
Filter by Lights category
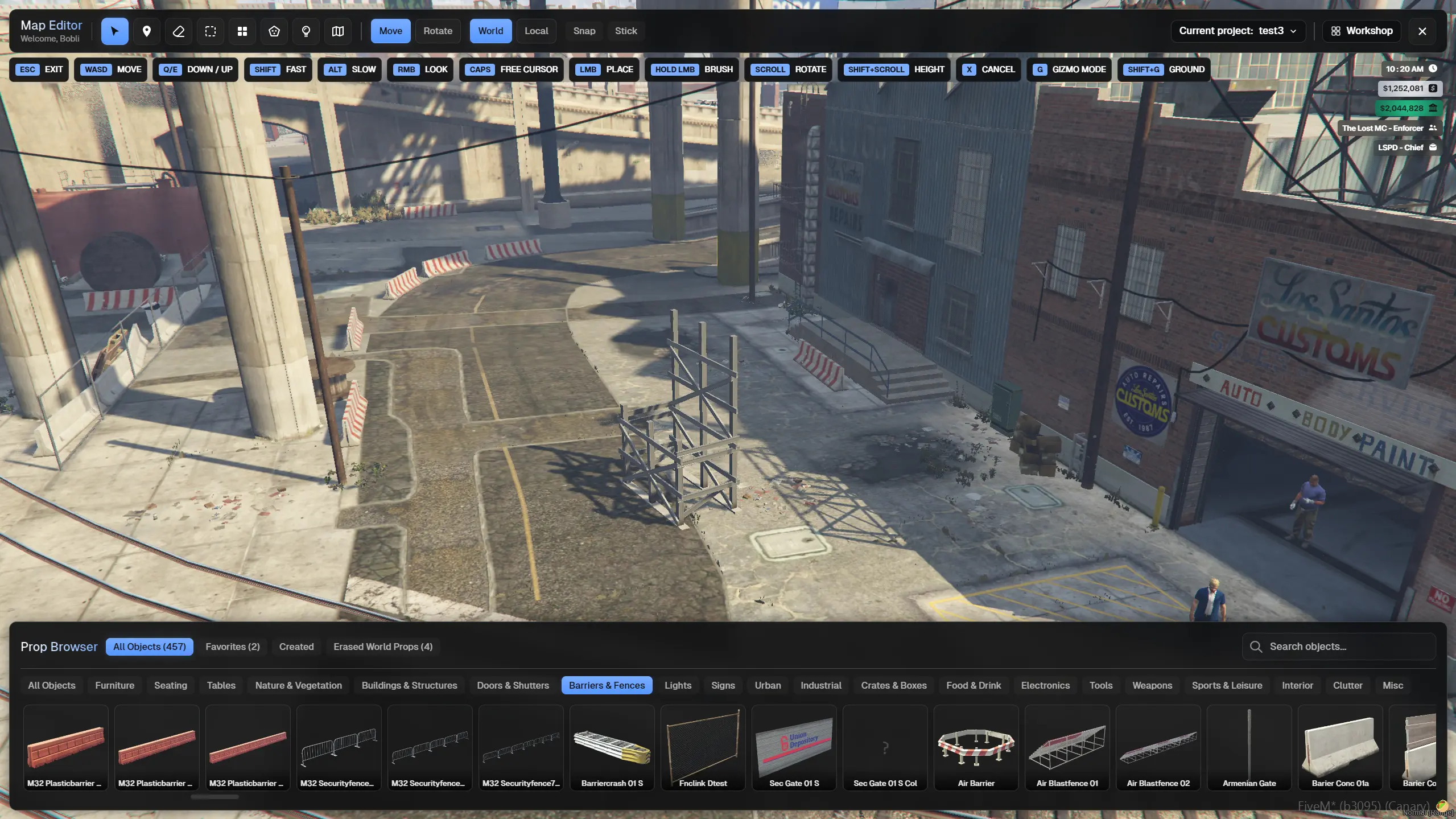coord(678,685)
